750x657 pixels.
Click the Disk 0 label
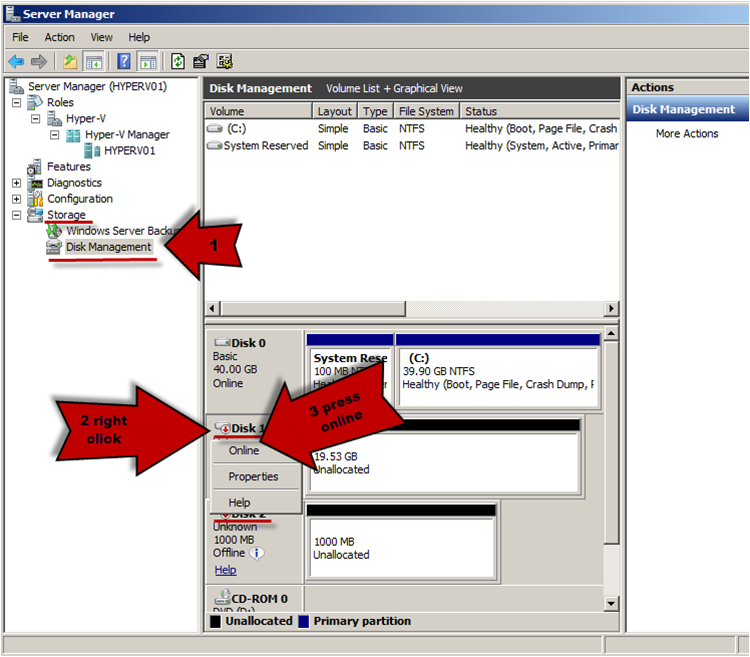click(x=248, y=343)
